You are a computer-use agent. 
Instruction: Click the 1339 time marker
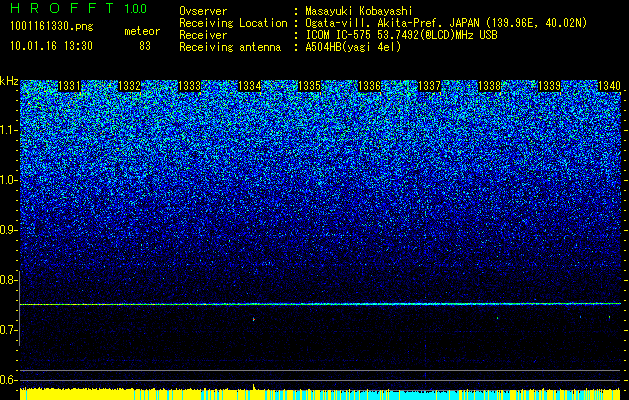[550, 86]
